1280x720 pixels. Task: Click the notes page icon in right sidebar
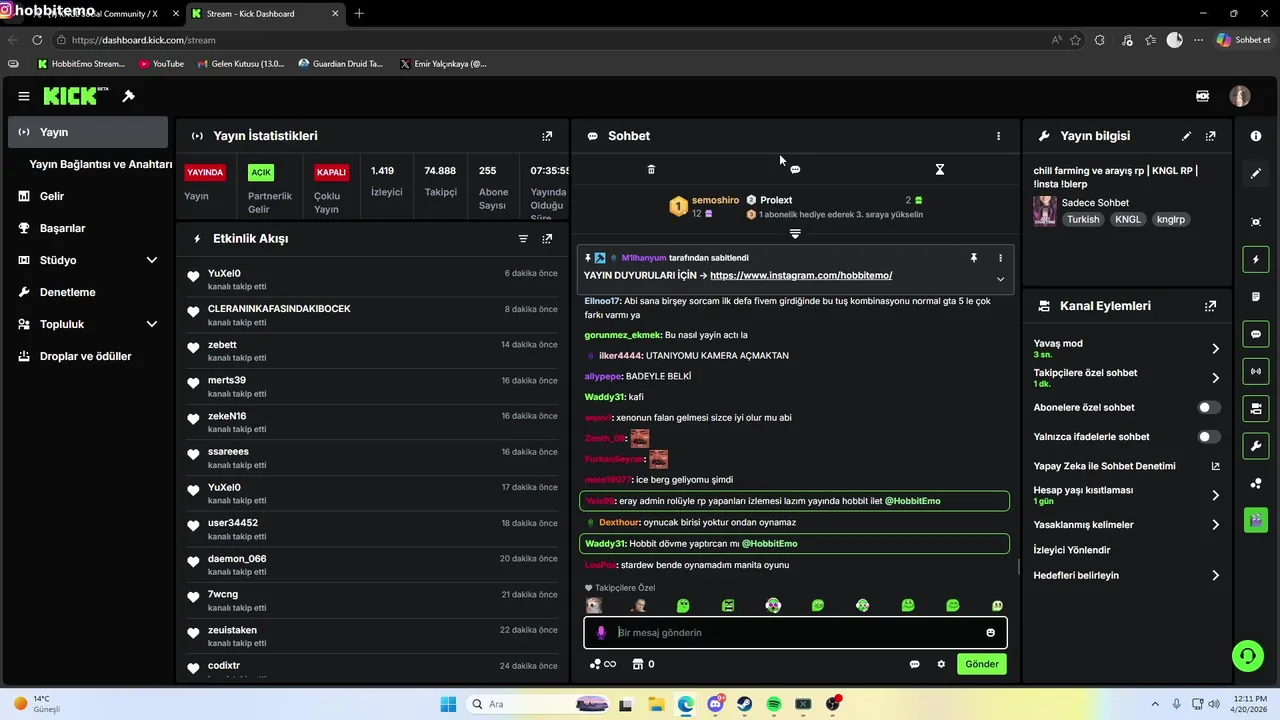click(1256, 297)
